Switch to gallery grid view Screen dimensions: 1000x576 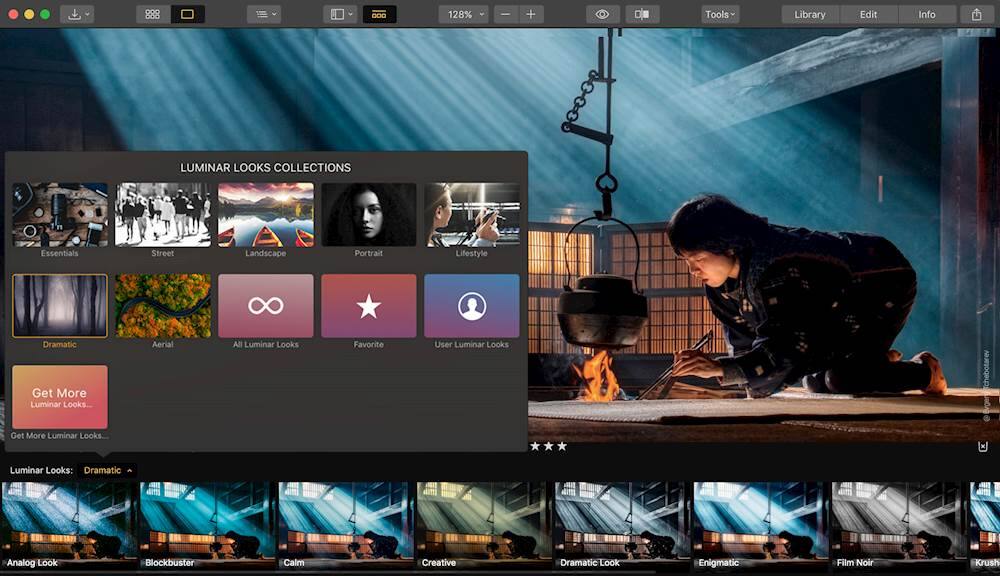click(152, 14)
